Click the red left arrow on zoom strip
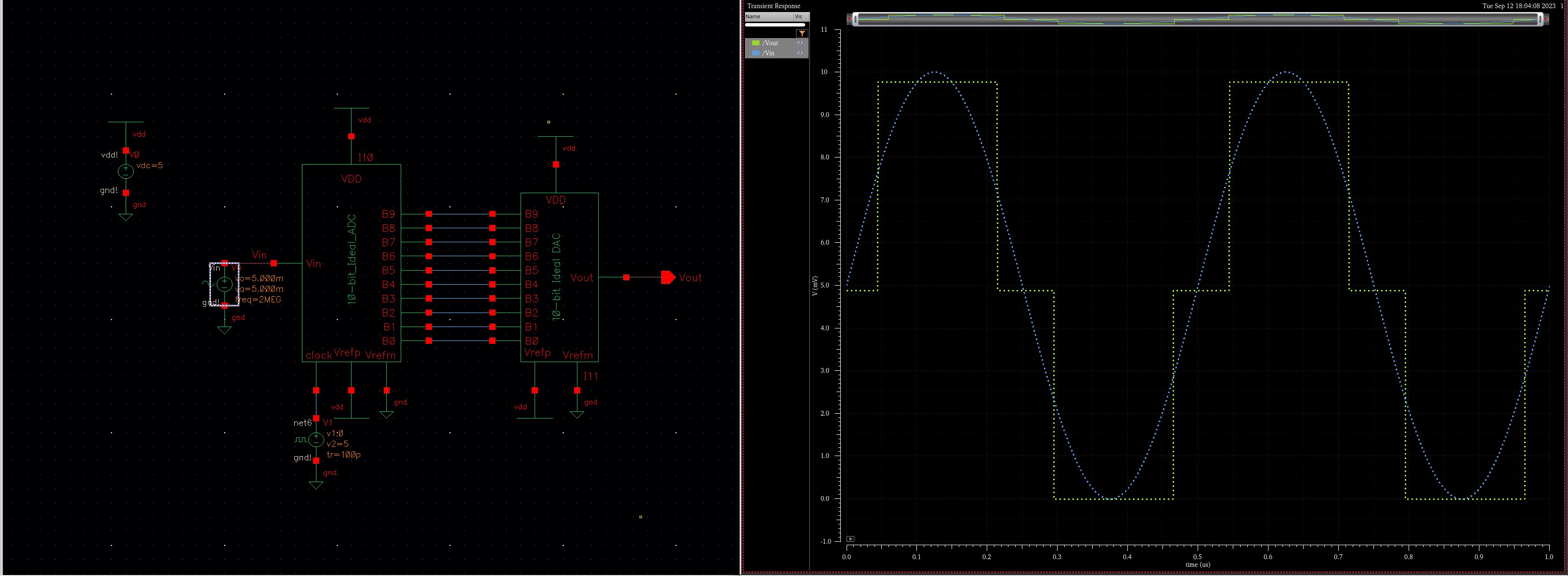1568x576 pixels. tap(849, 19)
